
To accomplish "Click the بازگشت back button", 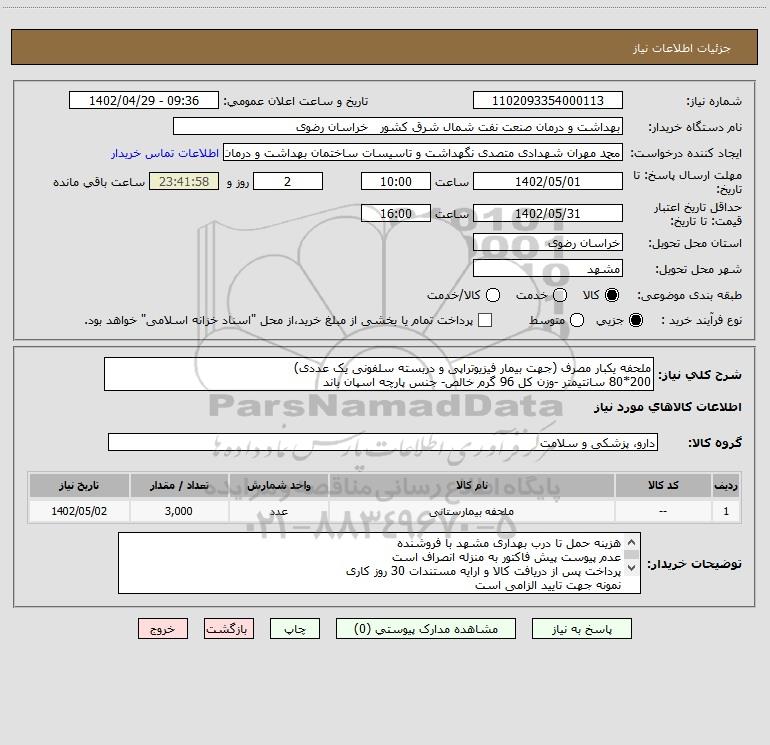I will 229,629.
